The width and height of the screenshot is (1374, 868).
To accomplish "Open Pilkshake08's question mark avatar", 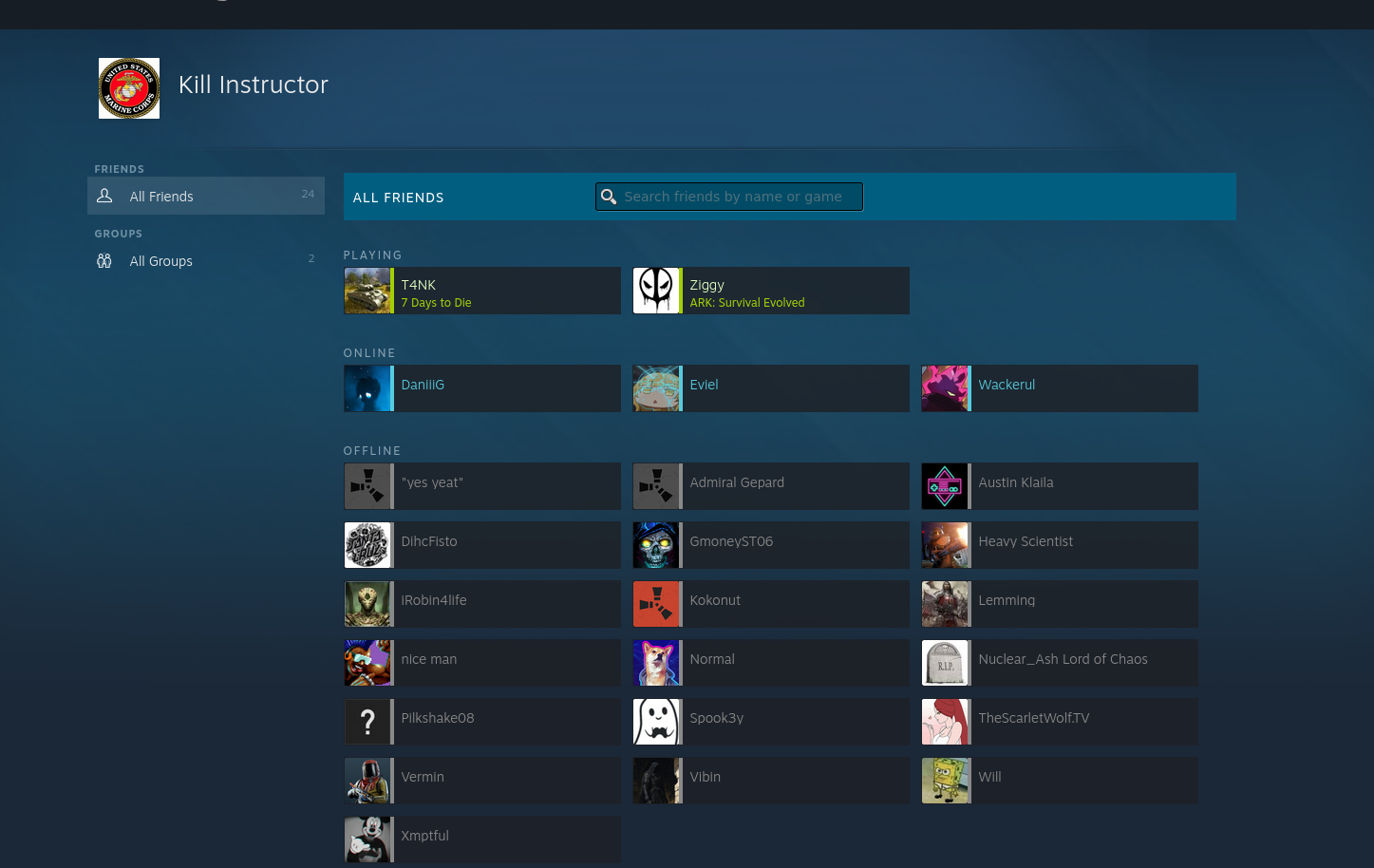I will pyautogui.click(x=367, y=722).
